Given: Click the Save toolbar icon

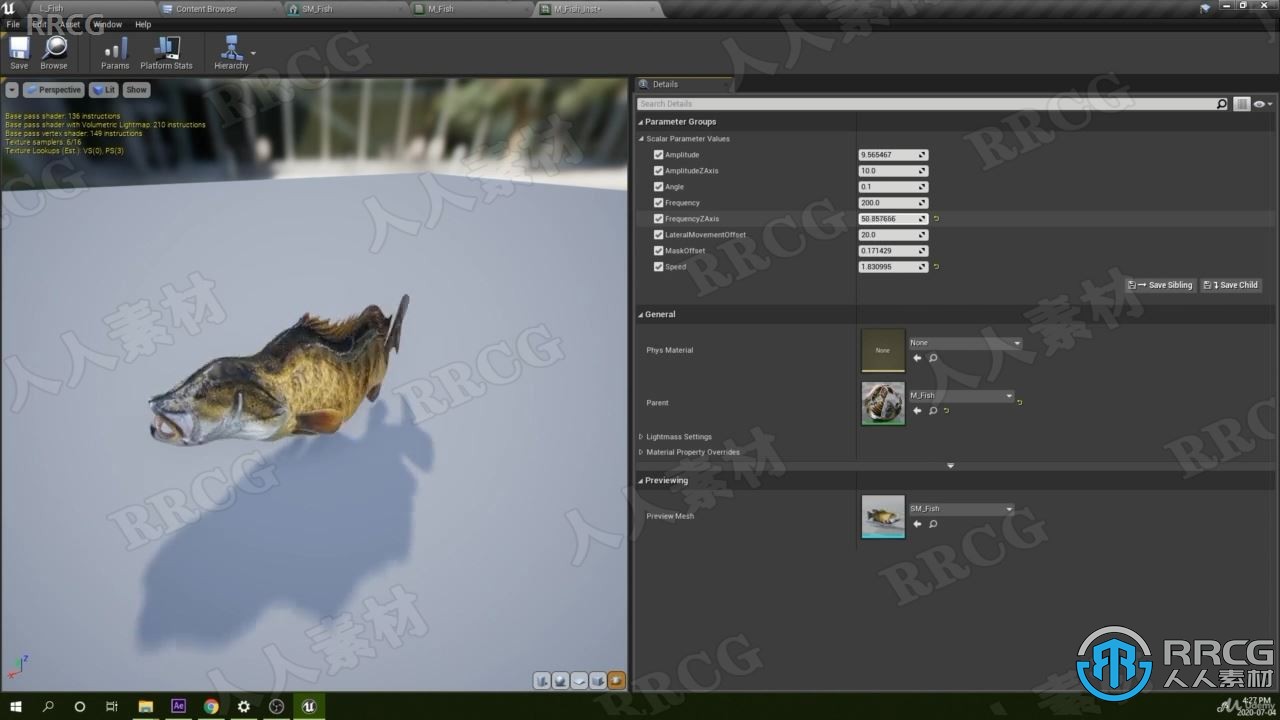Looking at the screenshot, I should point(19,52).
